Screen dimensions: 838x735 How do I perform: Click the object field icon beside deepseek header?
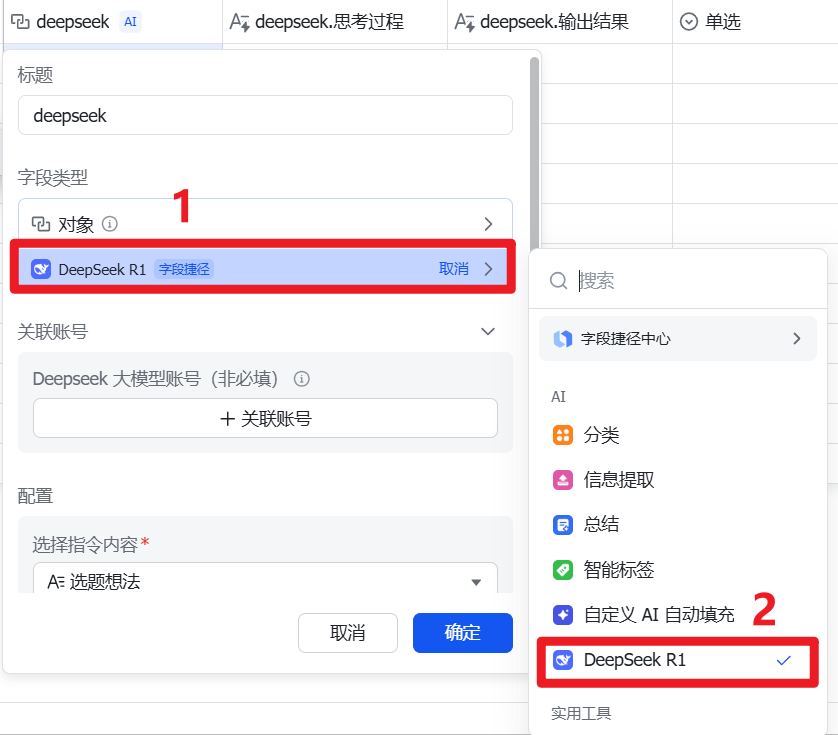(x=20, y=22)
